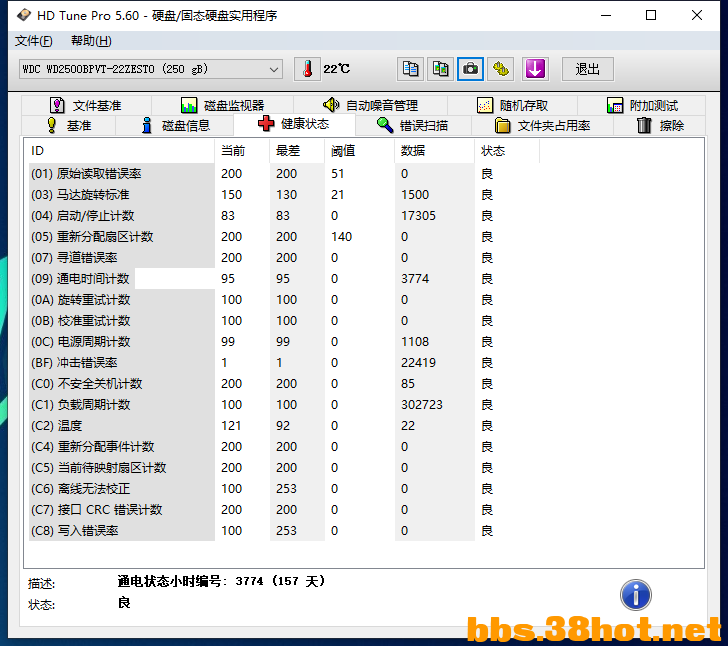This screenshot has height=646, width=728.
Task: Switch to the 随机存取 tab
Action: [x=513, y=105]
